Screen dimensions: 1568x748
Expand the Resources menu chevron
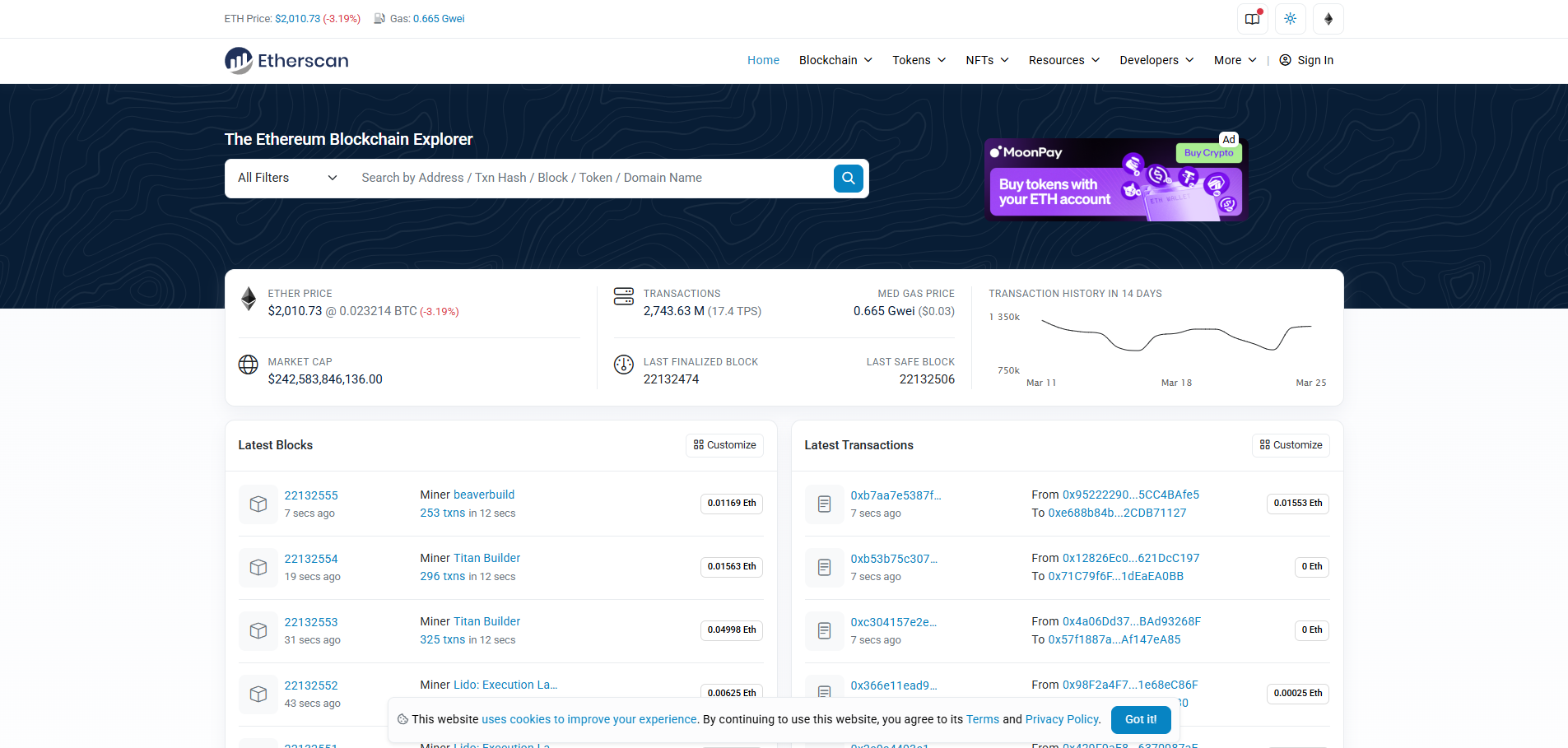(x=1096, y=60)
